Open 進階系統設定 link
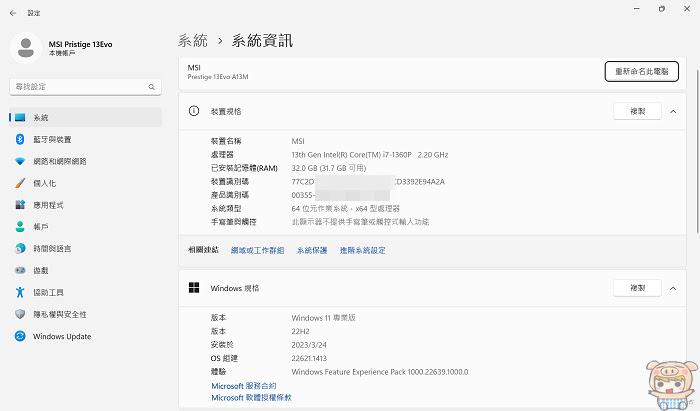Screen dimensions: 700x411 click(362, 250)
